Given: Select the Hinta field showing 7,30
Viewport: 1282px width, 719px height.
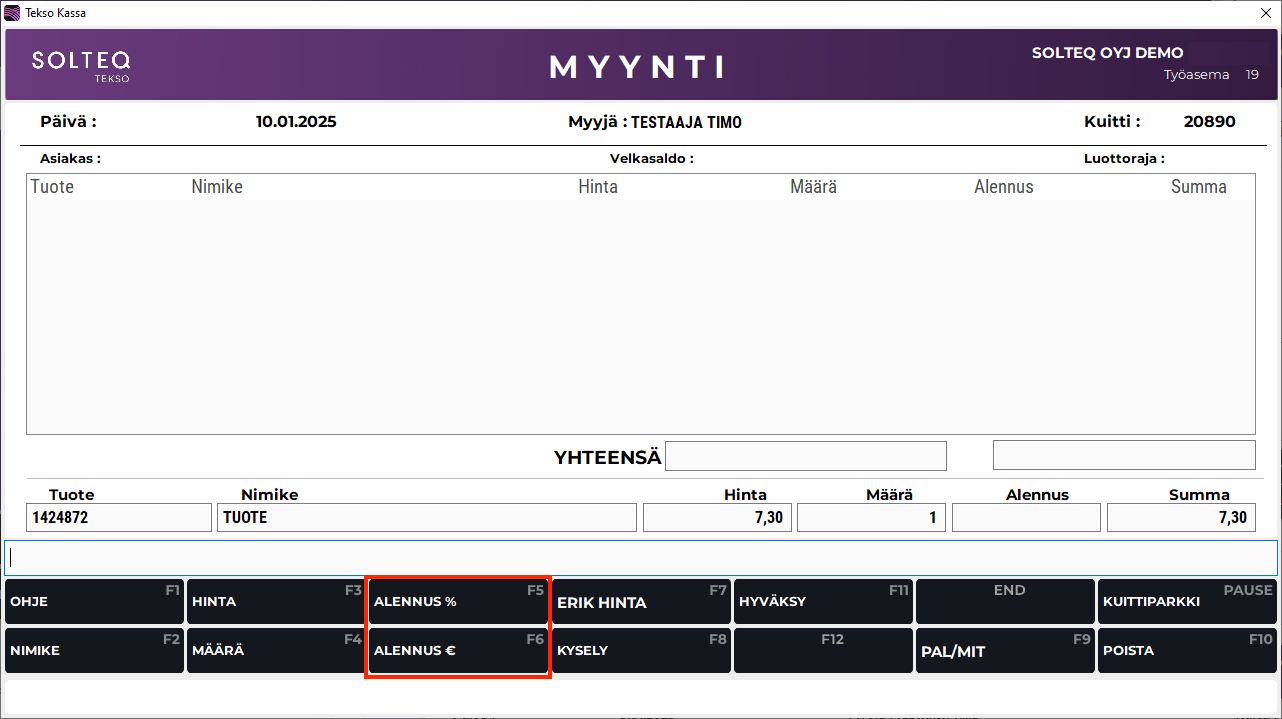Looking at the screenshot, I should 716,517.
